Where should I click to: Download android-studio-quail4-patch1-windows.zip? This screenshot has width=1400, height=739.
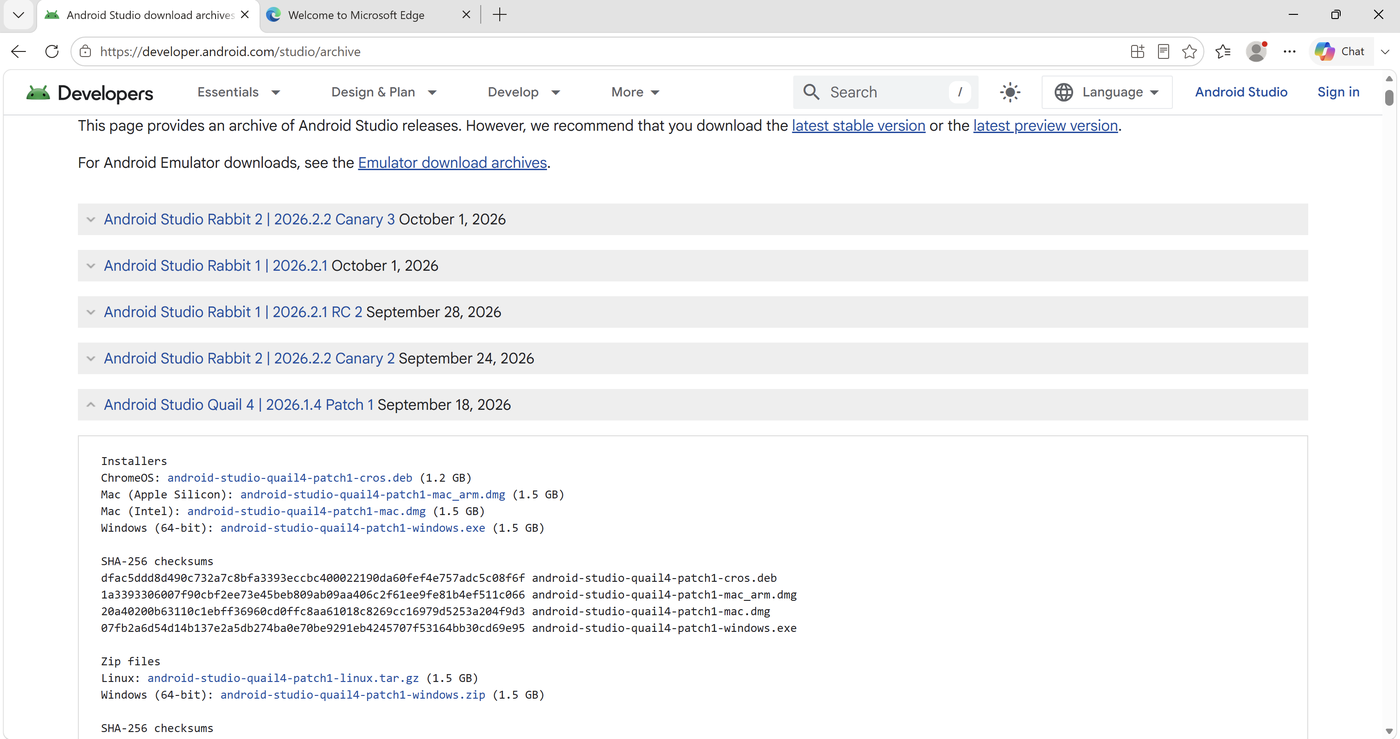(353, 695)
